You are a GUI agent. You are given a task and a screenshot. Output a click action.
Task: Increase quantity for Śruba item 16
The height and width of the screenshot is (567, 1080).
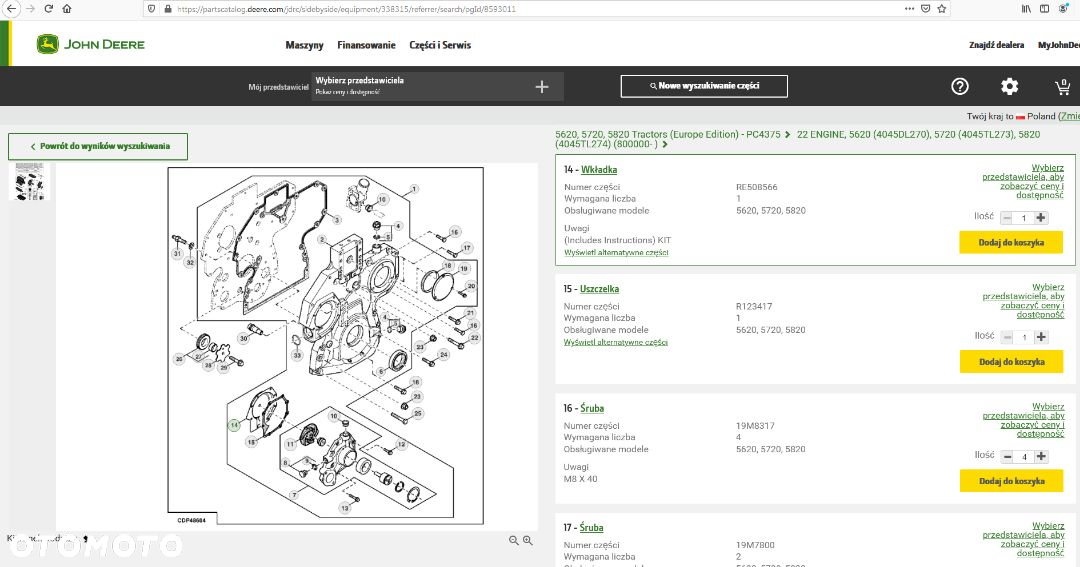tap(1041, 456)
